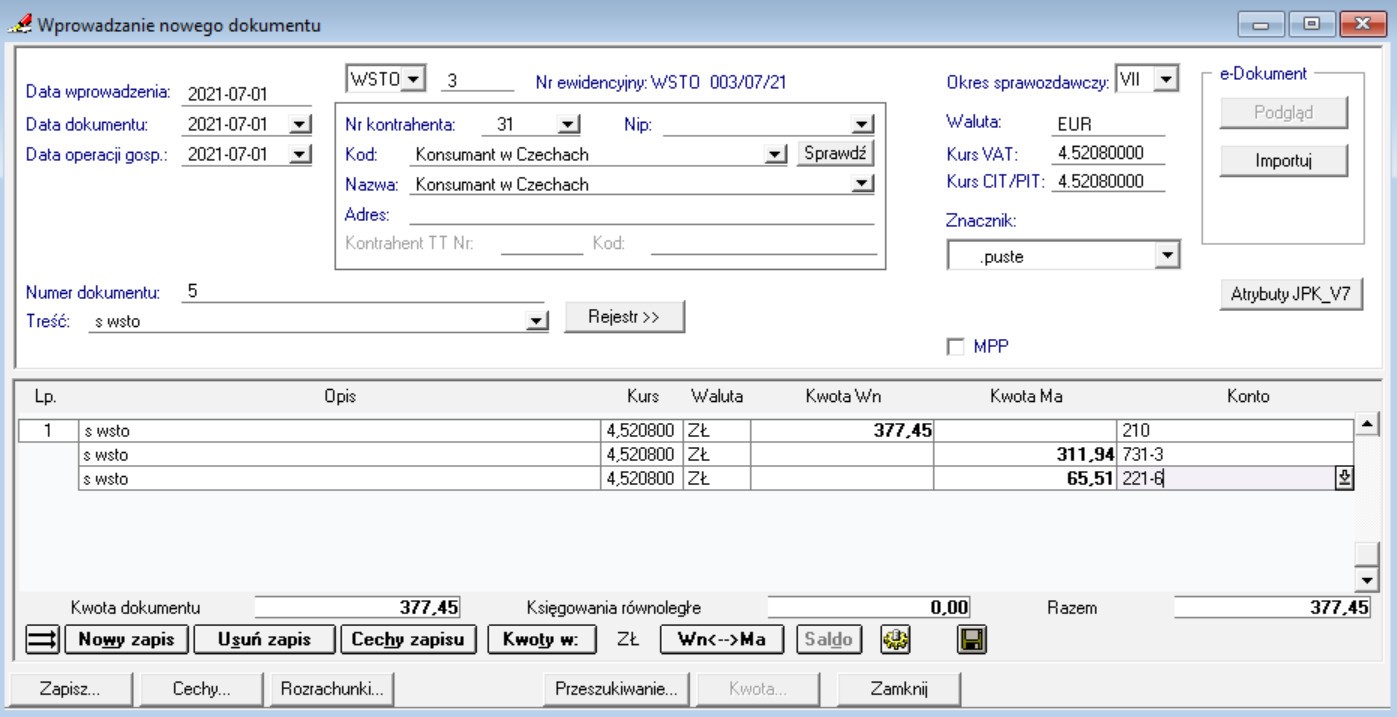1397x717 pixels.
Task: Open the Data operacji gosp. date dropdown
Action: click(301, 153)
